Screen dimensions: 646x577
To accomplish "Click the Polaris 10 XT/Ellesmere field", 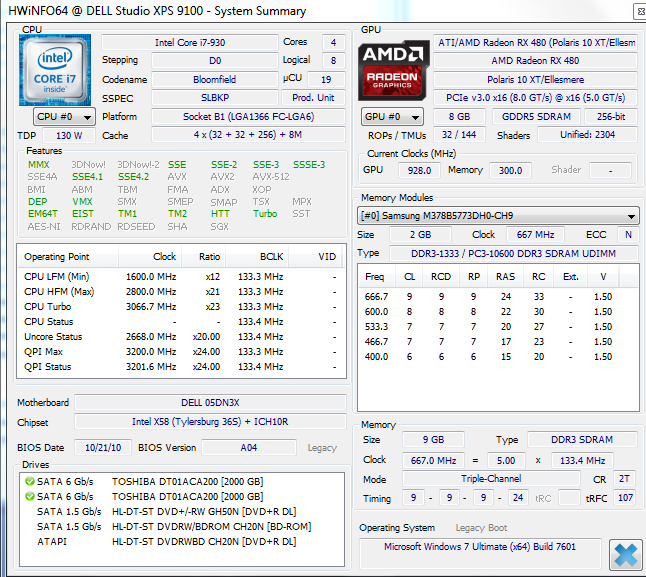I will click(535, 79).
